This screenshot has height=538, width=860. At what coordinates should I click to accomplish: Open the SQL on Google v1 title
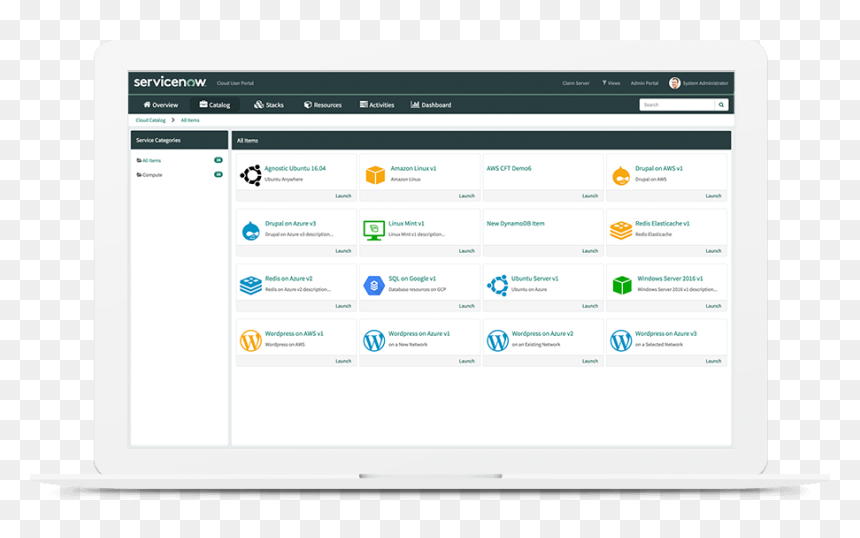point(412,279)
